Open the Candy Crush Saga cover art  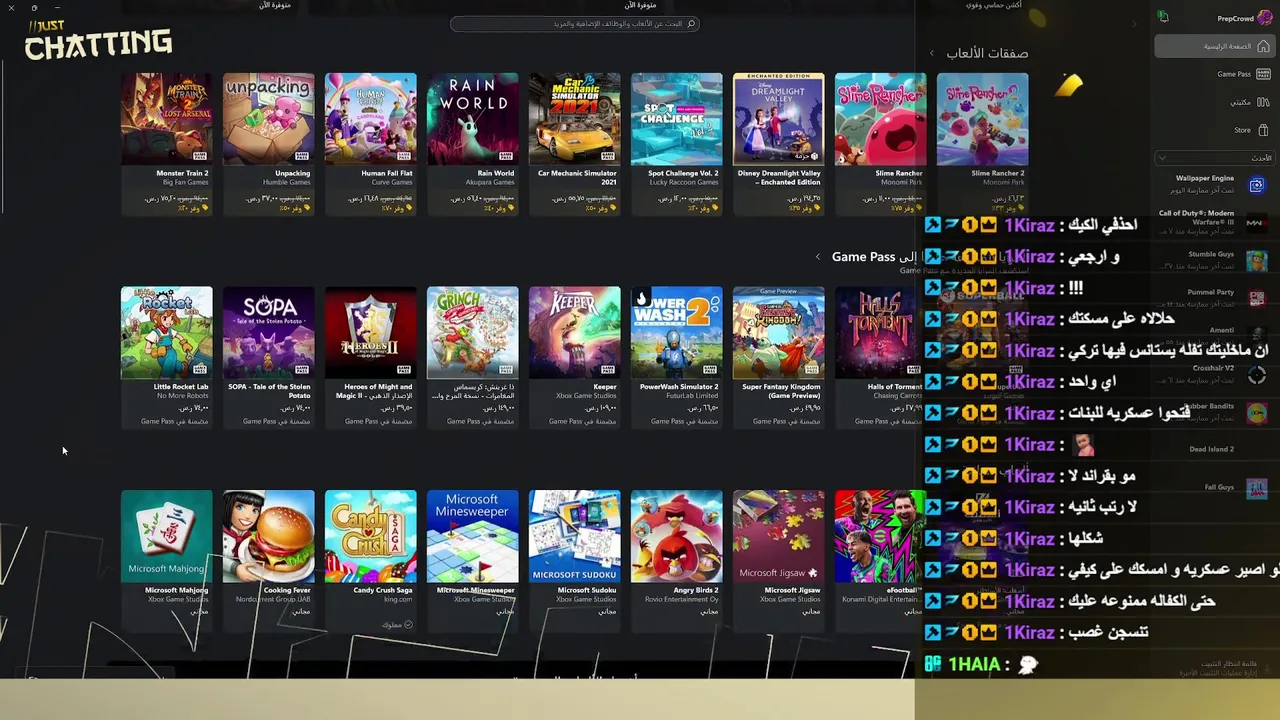(x=371, y=536)
